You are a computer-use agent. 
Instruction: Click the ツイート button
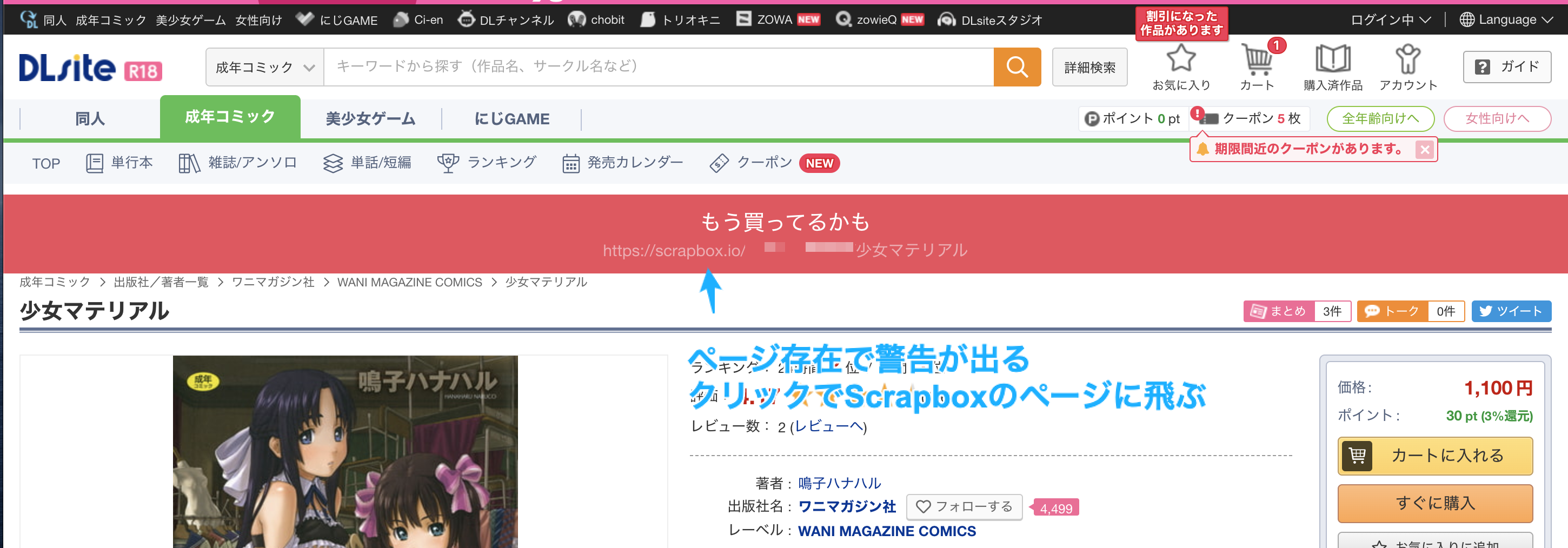1511,311
